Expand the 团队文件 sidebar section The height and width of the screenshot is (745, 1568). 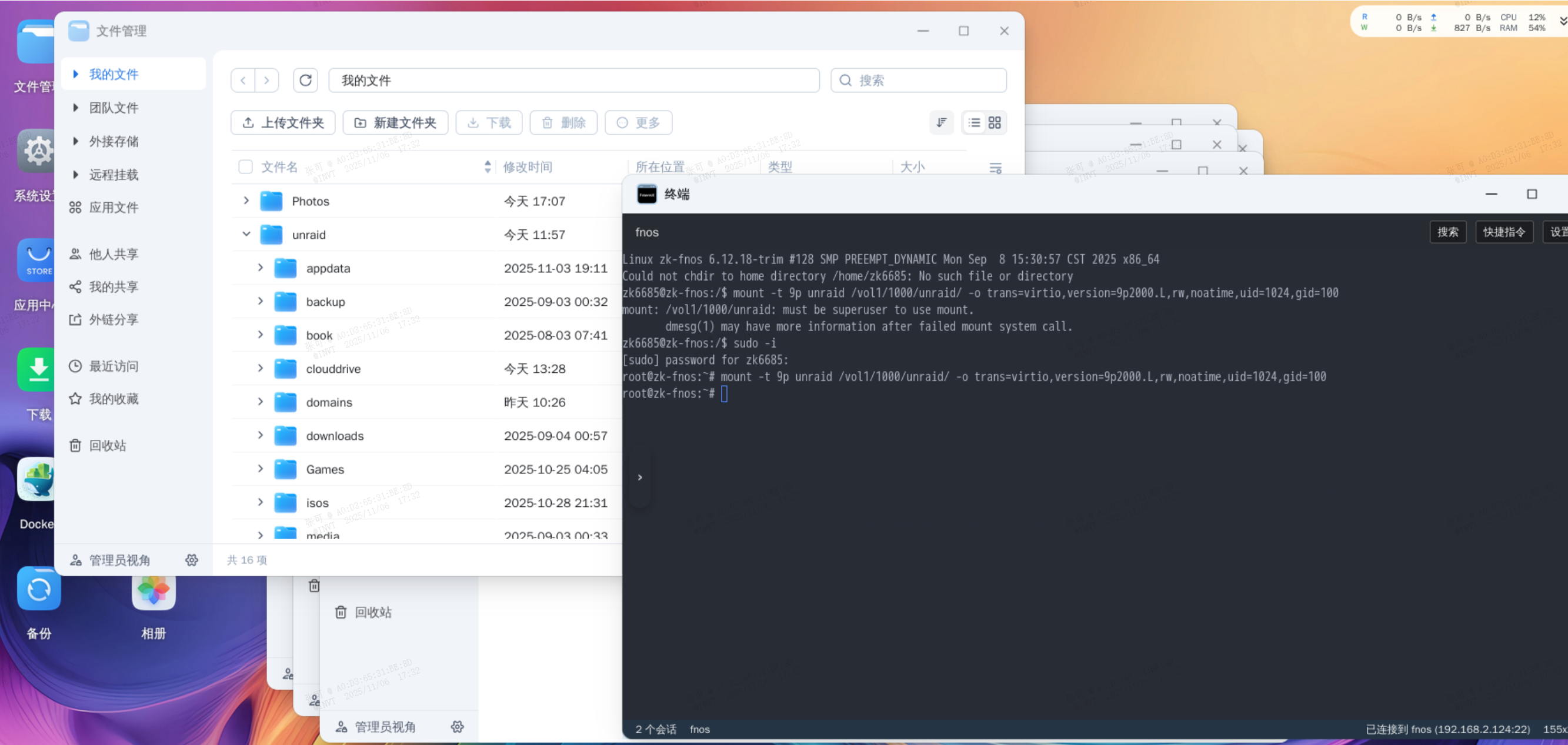click(75, 108)
